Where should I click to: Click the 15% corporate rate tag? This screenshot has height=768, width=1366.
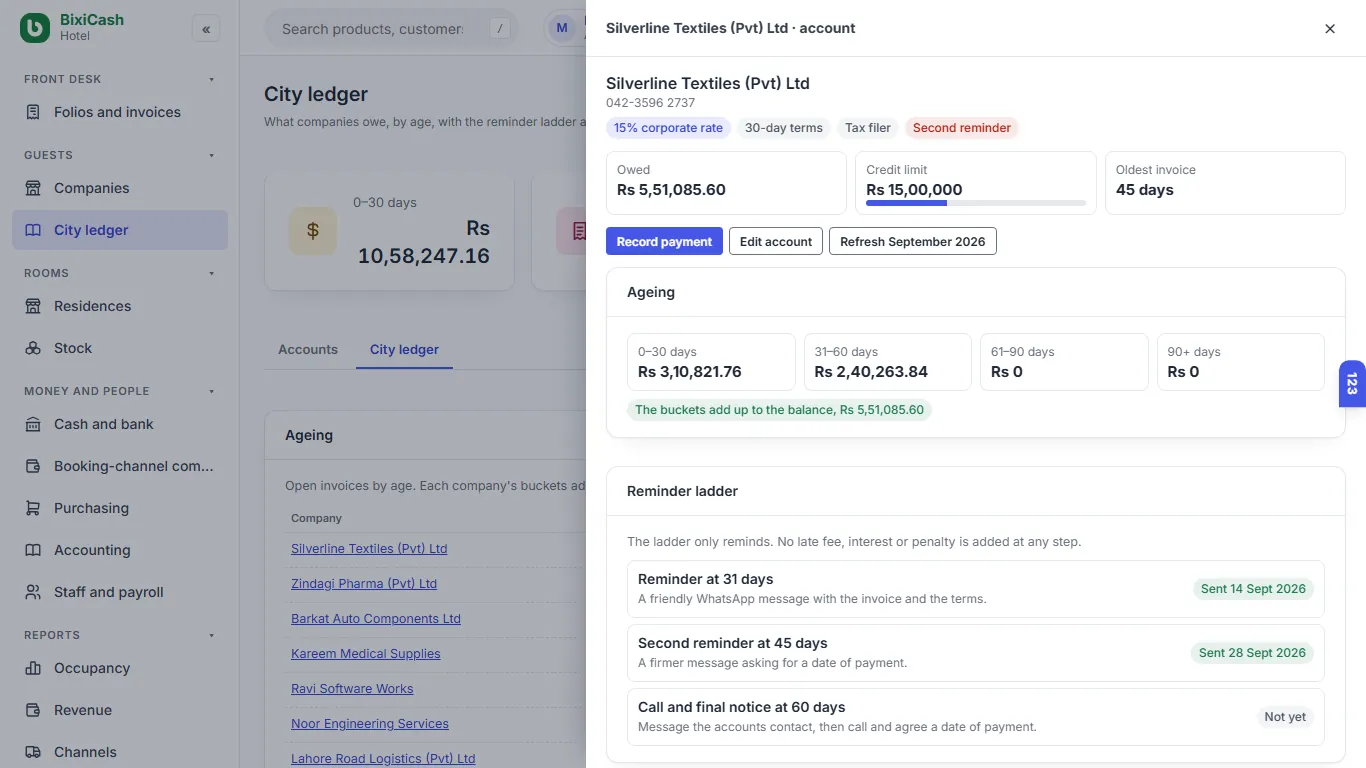[668, 128]
